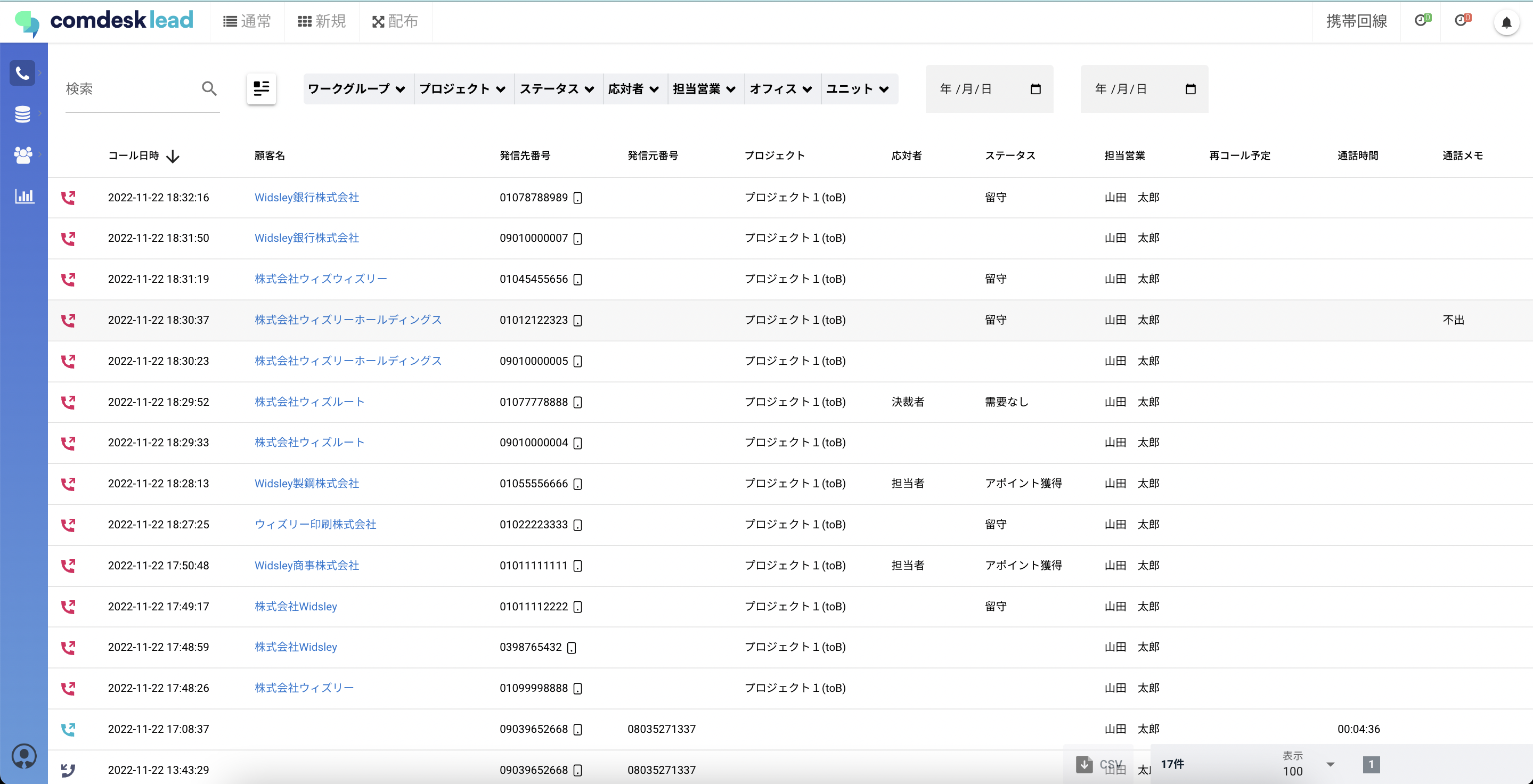Click the clock icon with green badge
This screenshot has height=784, width=1533.
[x=1422, y=21]
